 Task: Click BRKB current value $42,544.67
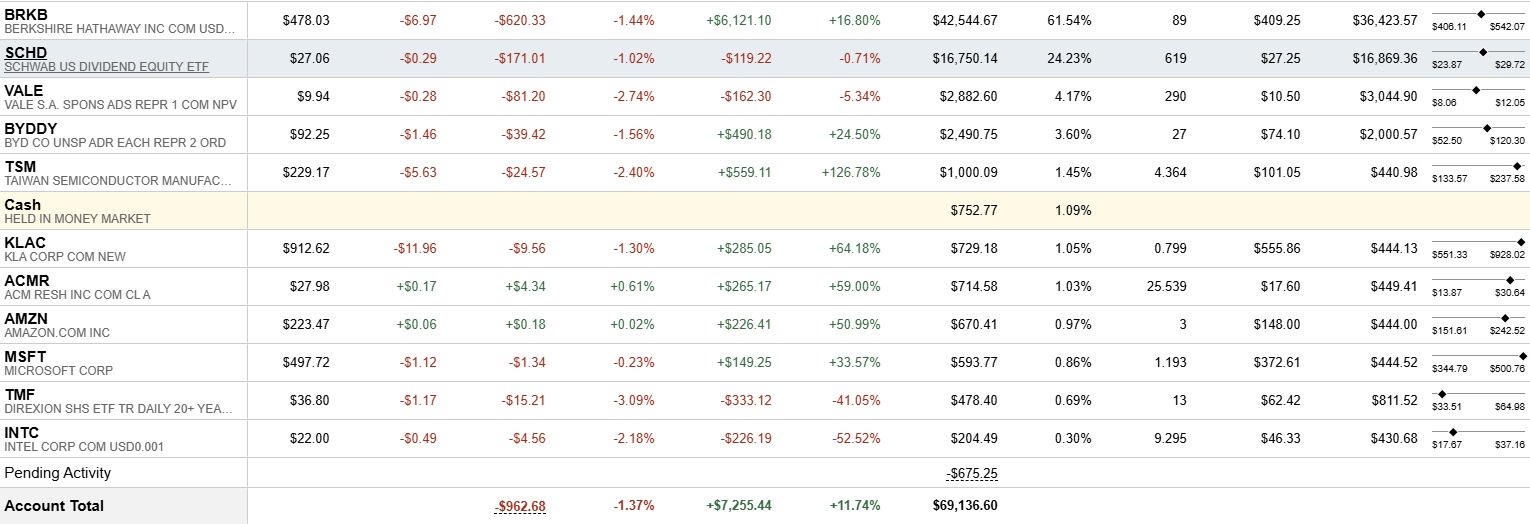coord(965,20)
